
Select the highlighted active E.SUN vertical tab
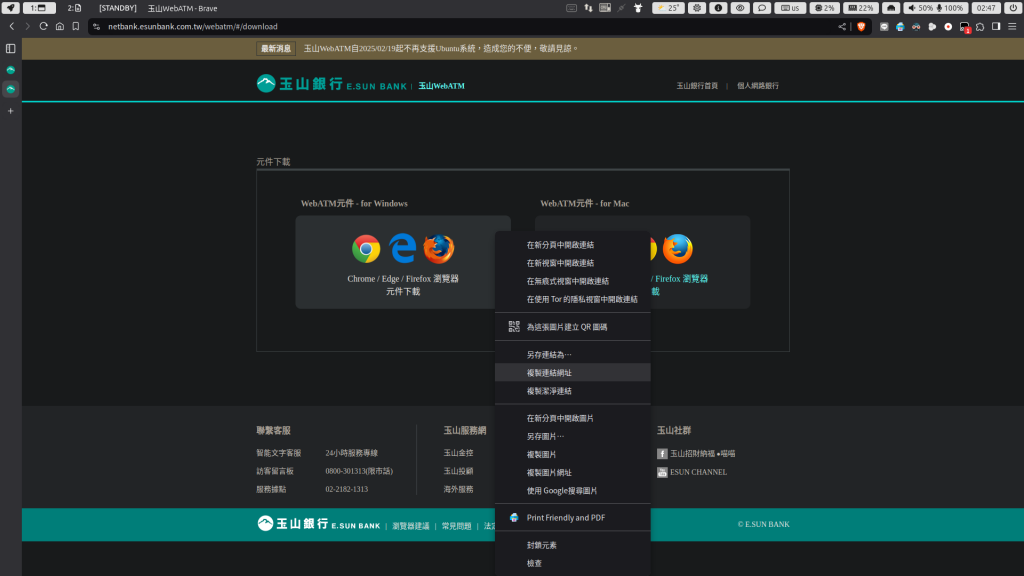(x=10, y=89)
